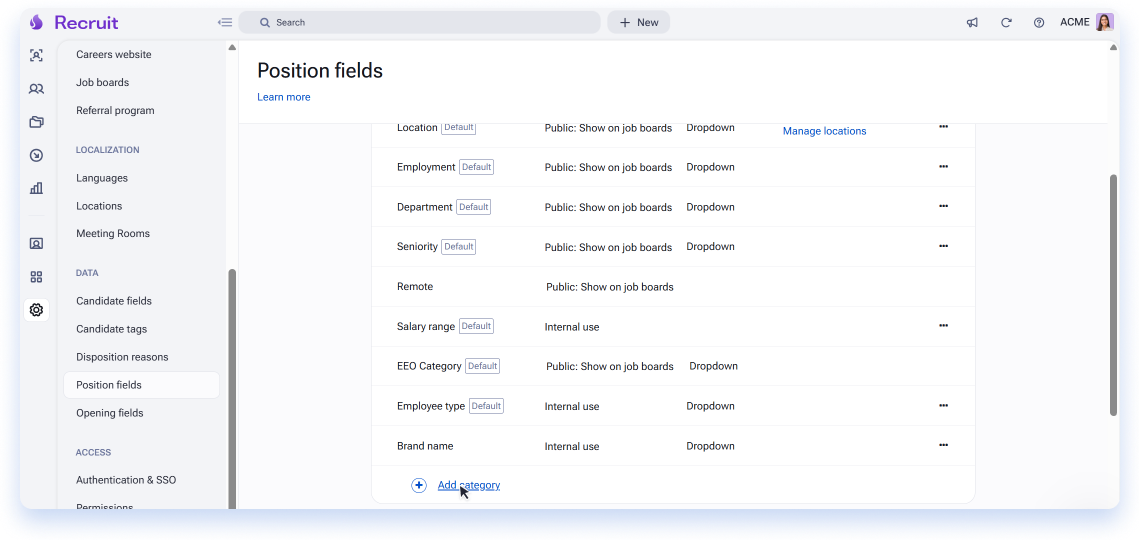Click the EEO Category field name
1139x540 pixels.
coord(429,366)
